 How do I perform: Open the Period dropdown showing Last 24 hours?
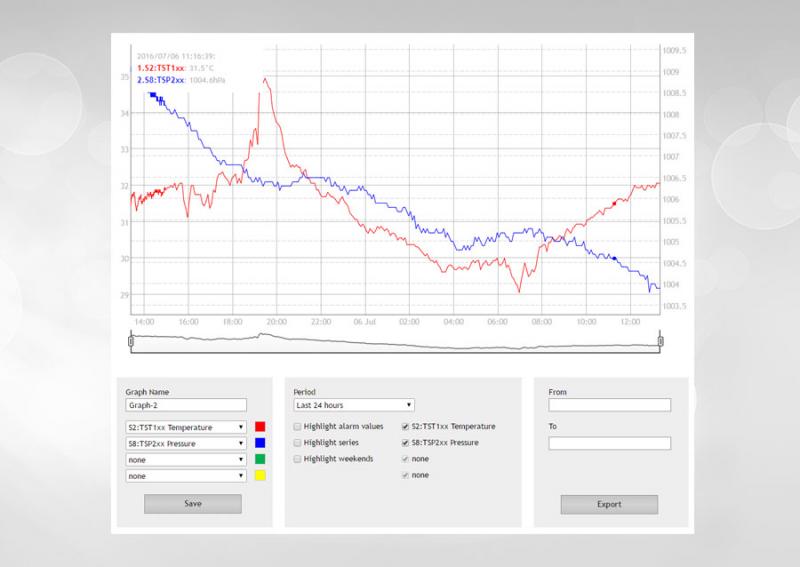353,406
